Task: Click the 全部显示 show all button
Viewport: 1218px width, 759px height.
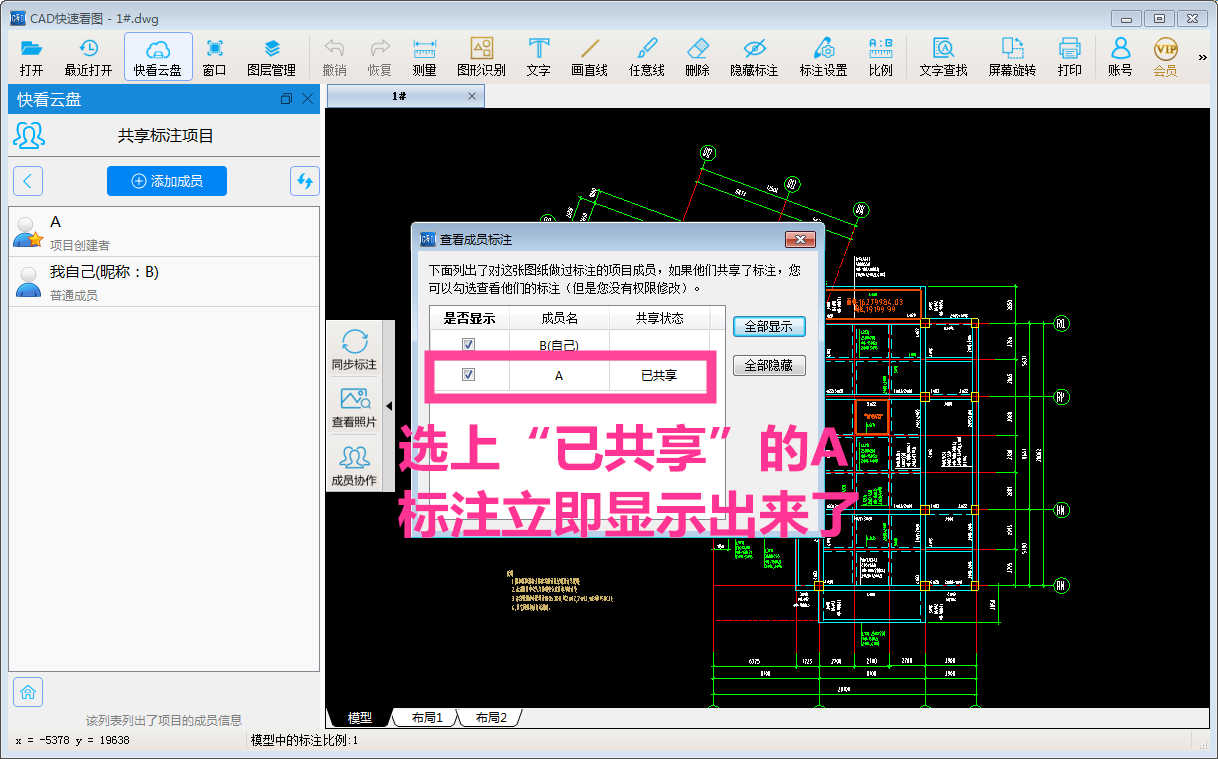Action: 768,327
